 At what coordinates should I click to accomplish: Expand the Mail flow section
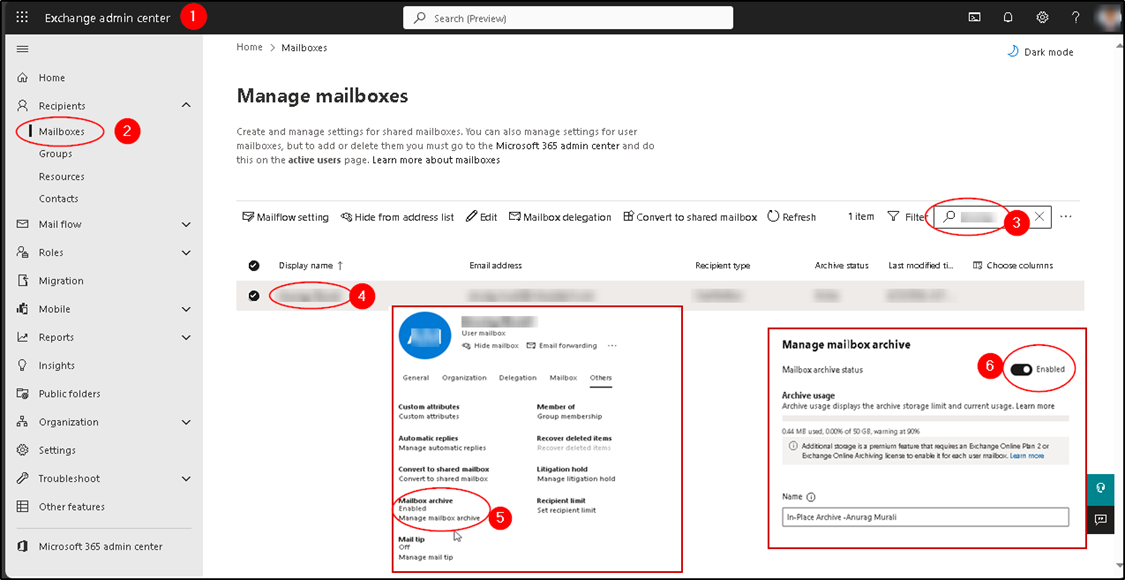187,225
